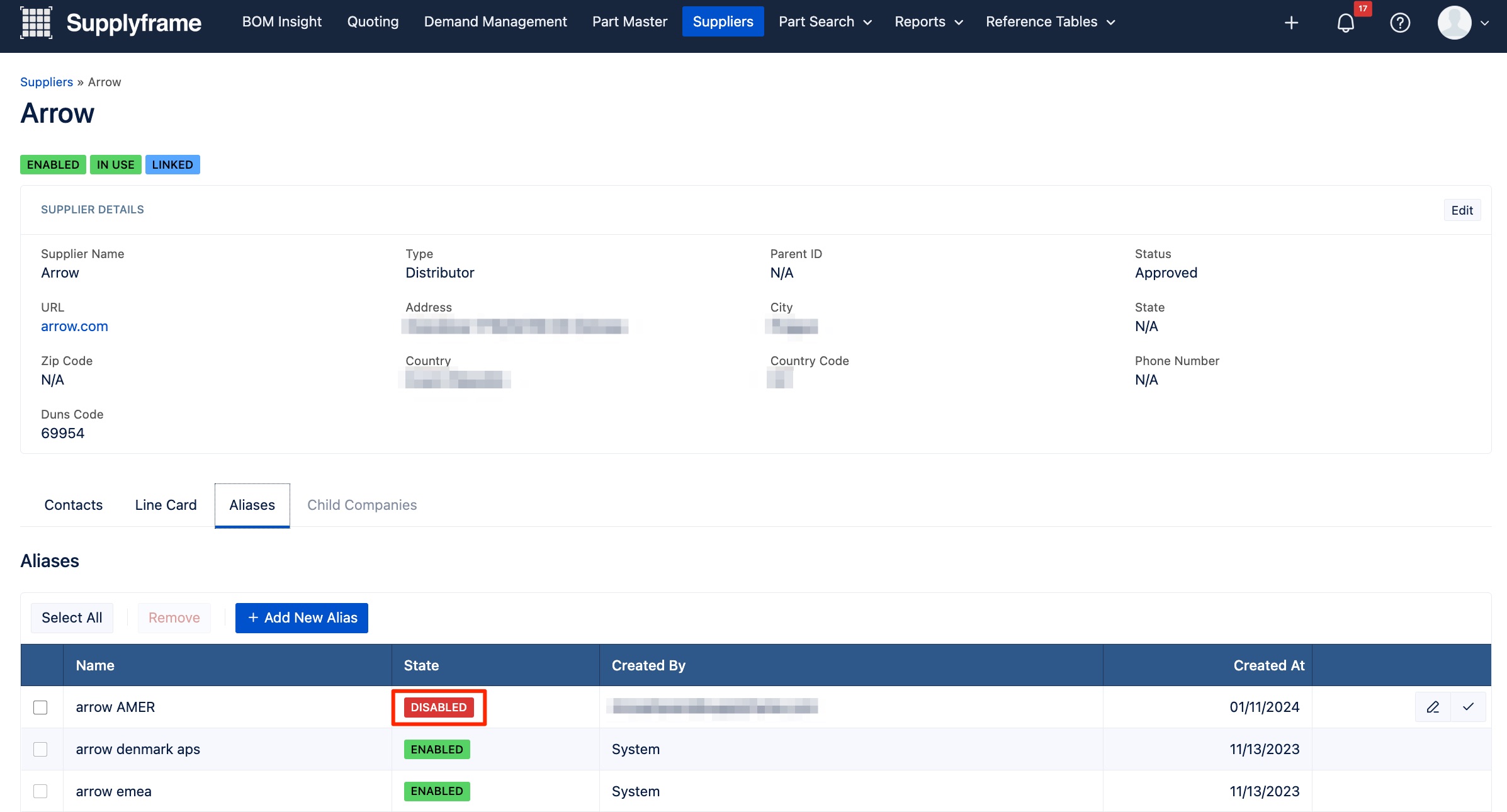Click the DISABLED badge for arrow AMER
Screen dimensions: 1507x812
(439, 708)
